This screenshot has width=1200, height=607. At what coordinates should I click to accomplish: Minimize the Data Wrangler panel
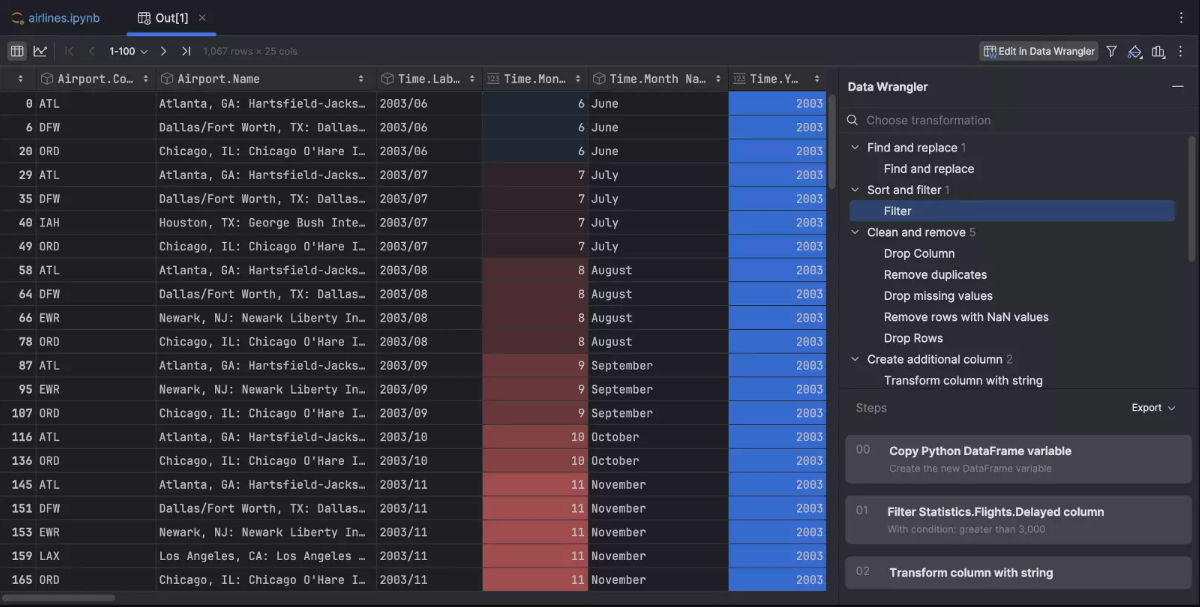[x=1178, y=87]
